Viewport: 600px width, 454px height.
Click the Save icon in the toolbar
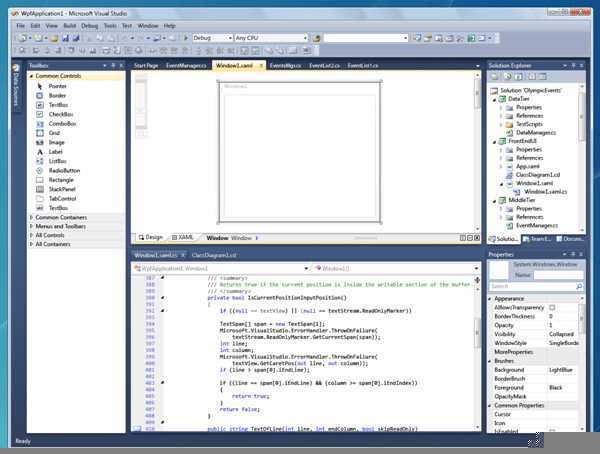click(65, 38)
